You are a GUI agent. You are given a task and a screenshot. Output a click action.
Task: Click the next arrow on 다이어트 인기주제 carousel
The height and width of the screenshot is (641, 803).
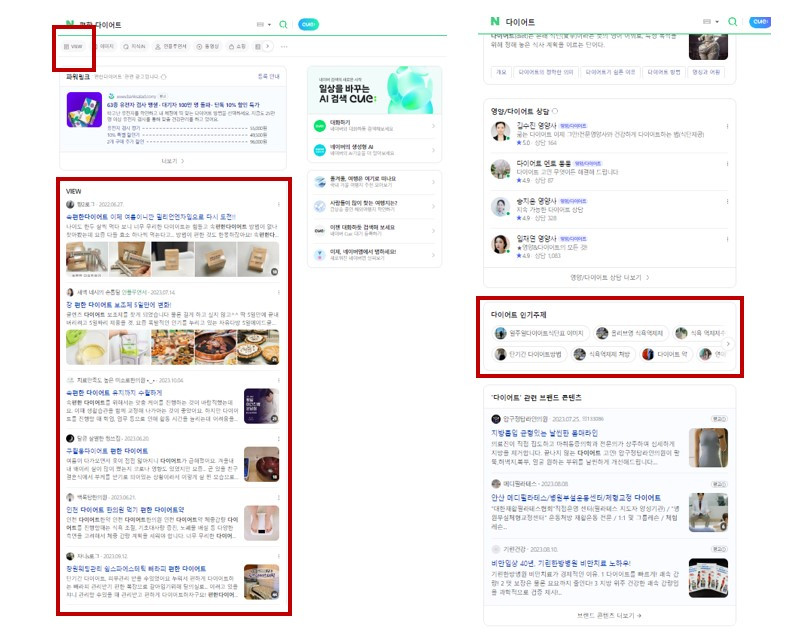tap(727, 345)
